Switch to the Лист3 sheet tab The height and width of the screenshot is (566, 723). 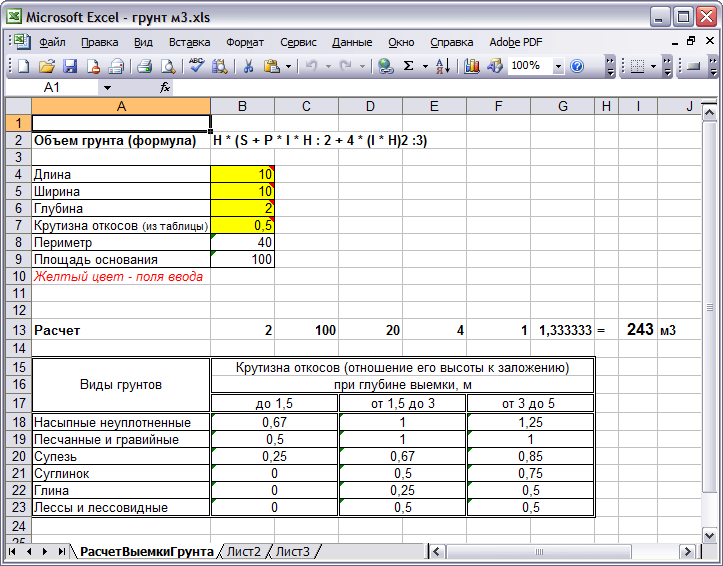click(x=292, y=551)
